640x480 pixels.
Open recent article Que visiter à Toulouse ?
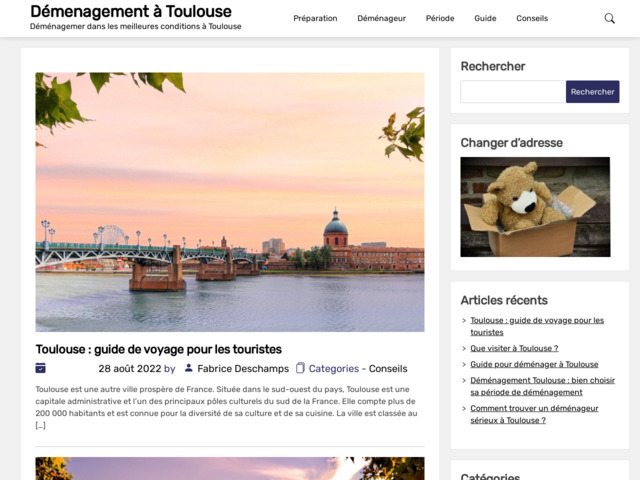[514, 348]
